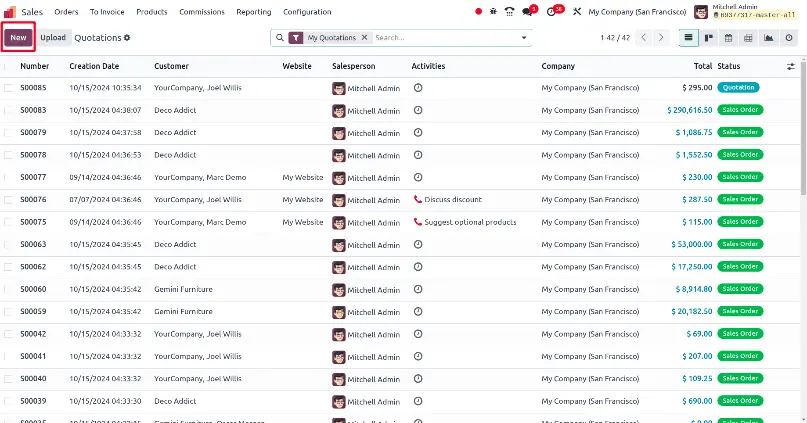
Task: Click the Upload button
Action: pos(53,38)
